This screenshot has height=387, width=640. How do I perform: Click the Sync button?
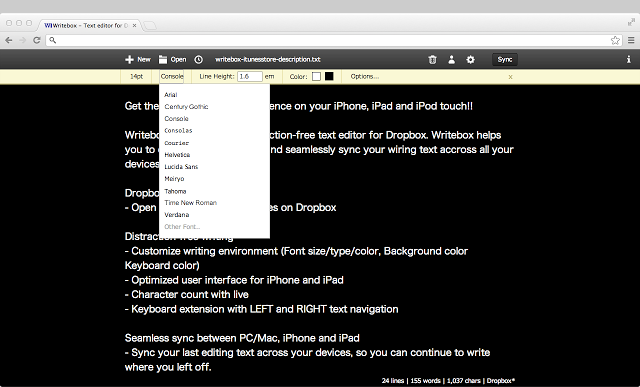(x=505, y=60)
